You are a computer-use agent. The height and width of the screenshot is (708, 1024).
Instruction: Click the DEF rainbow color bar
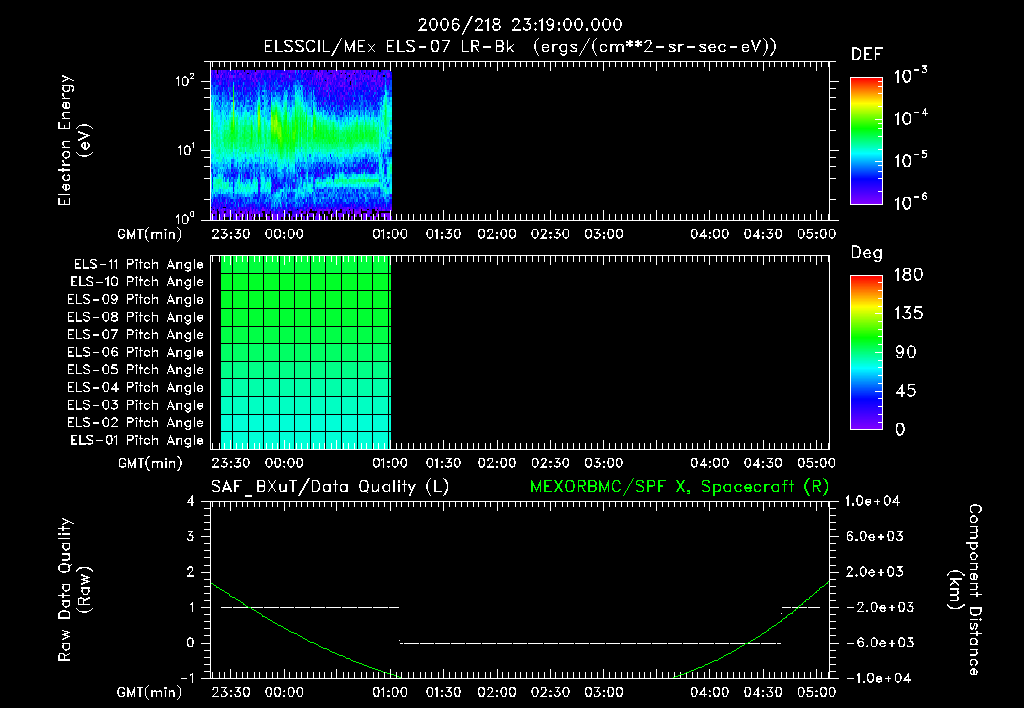(866, 141)
